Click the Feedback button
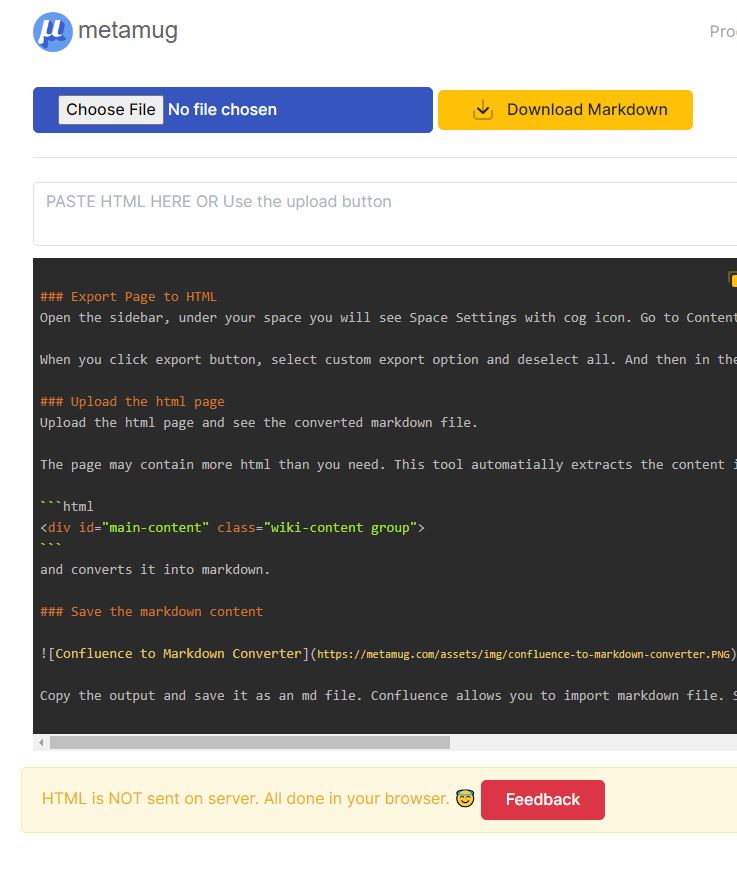The height and width of the screenshot is (895, 737). pyautogui.click(x=542, y=800)
